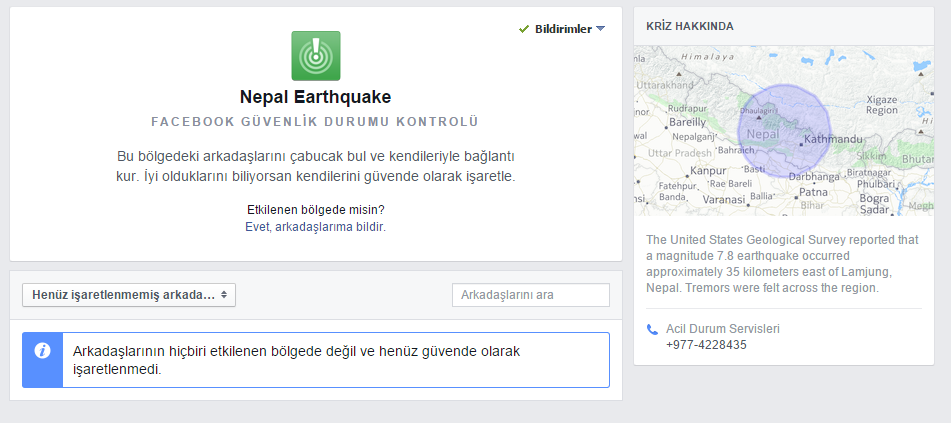This screenshot has height=423, width=951.
Task: Focus the Arkadaşlarını ara search field
Action: pos(531,295)
